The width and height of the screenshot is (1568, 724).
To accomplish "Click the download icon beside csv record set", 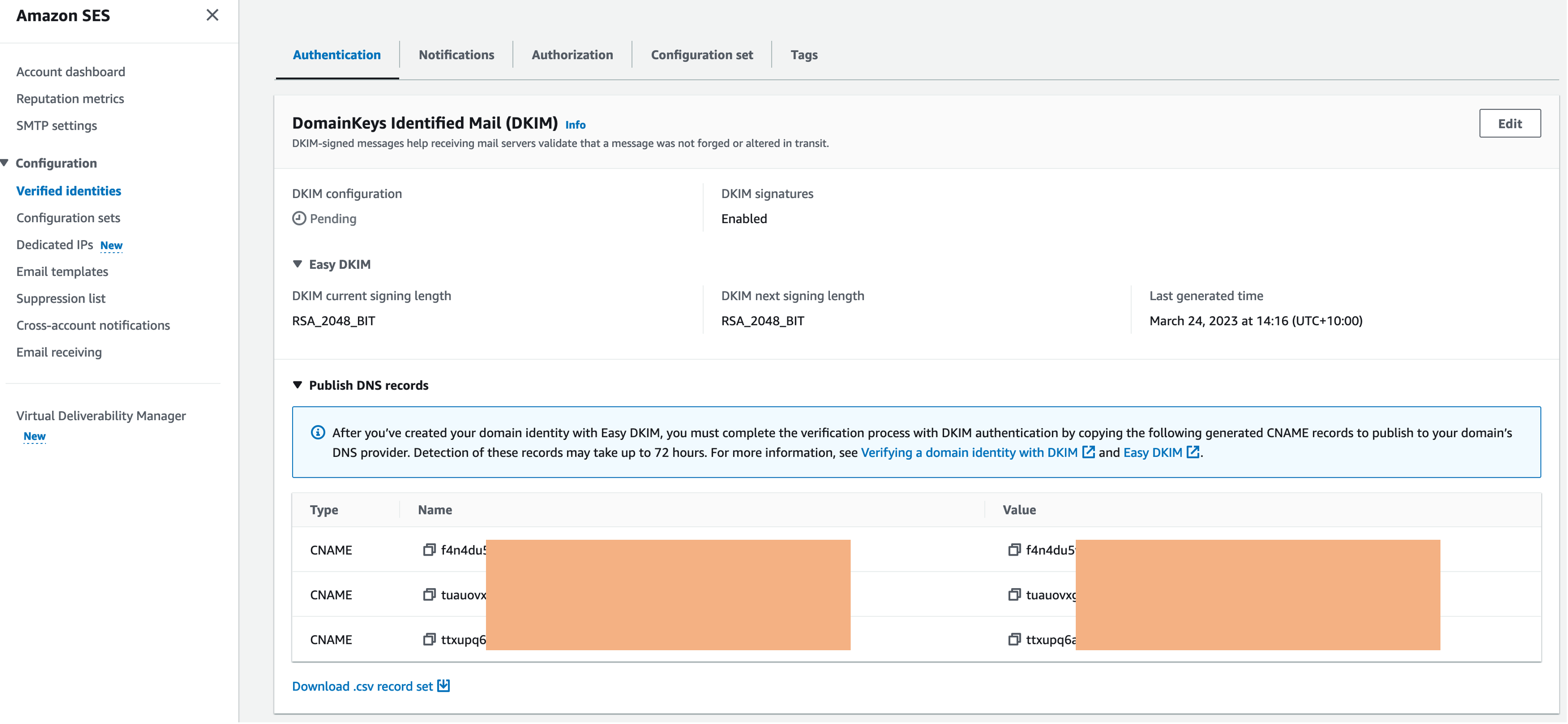I will coord(444,686).
